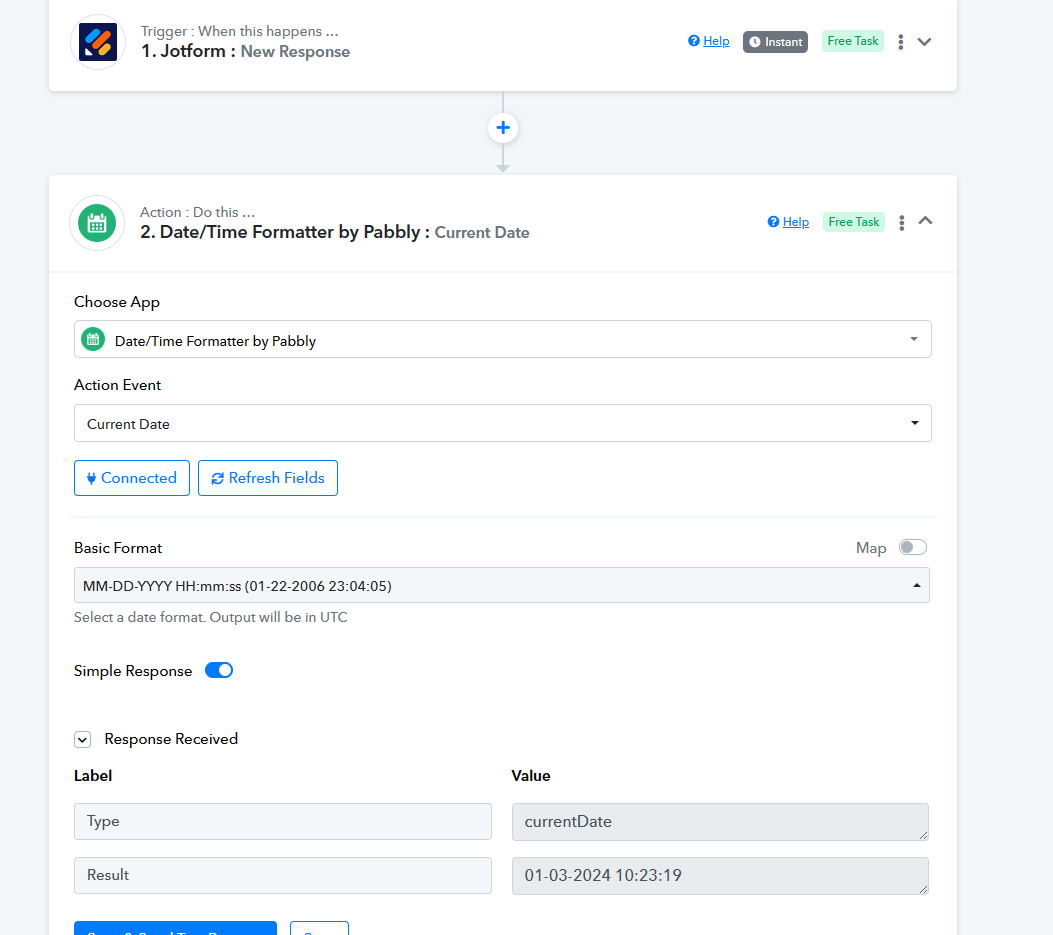Open the Basic Format dropdown

[502, 585]
